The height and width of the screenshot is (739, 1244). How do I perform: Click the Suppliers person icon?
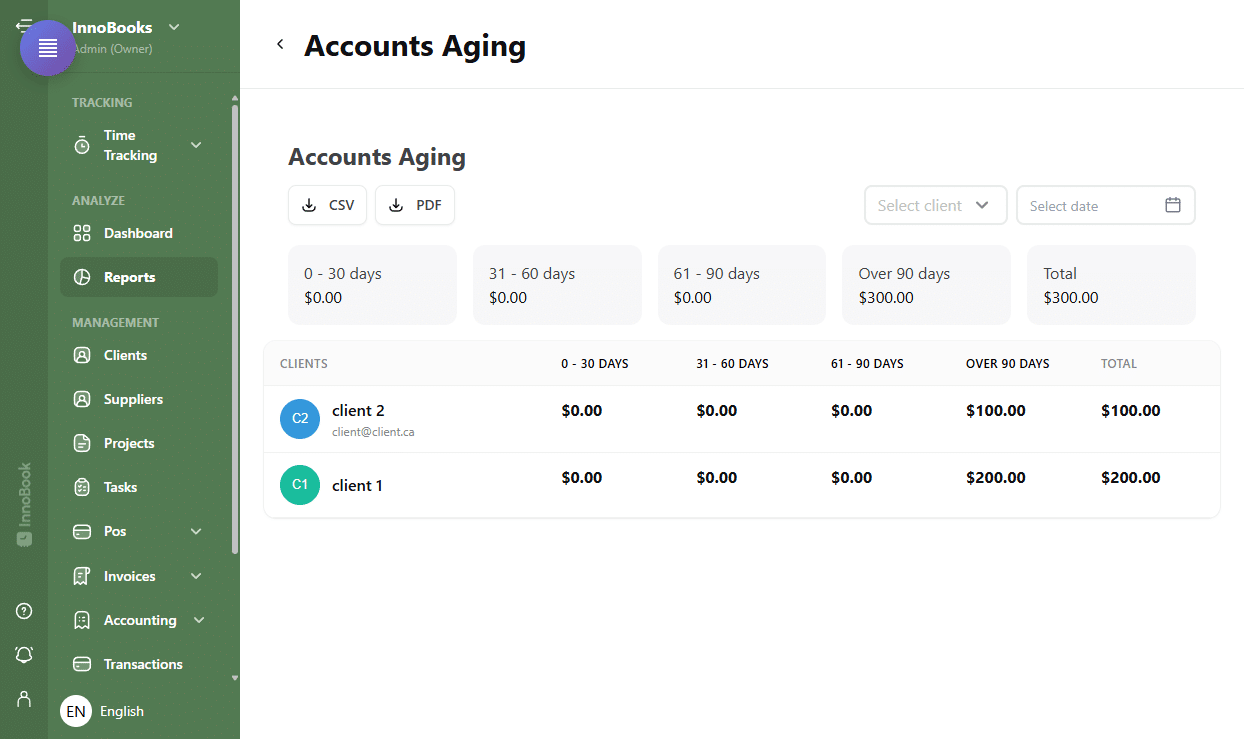pyautogui.click(x=82, y=399)
